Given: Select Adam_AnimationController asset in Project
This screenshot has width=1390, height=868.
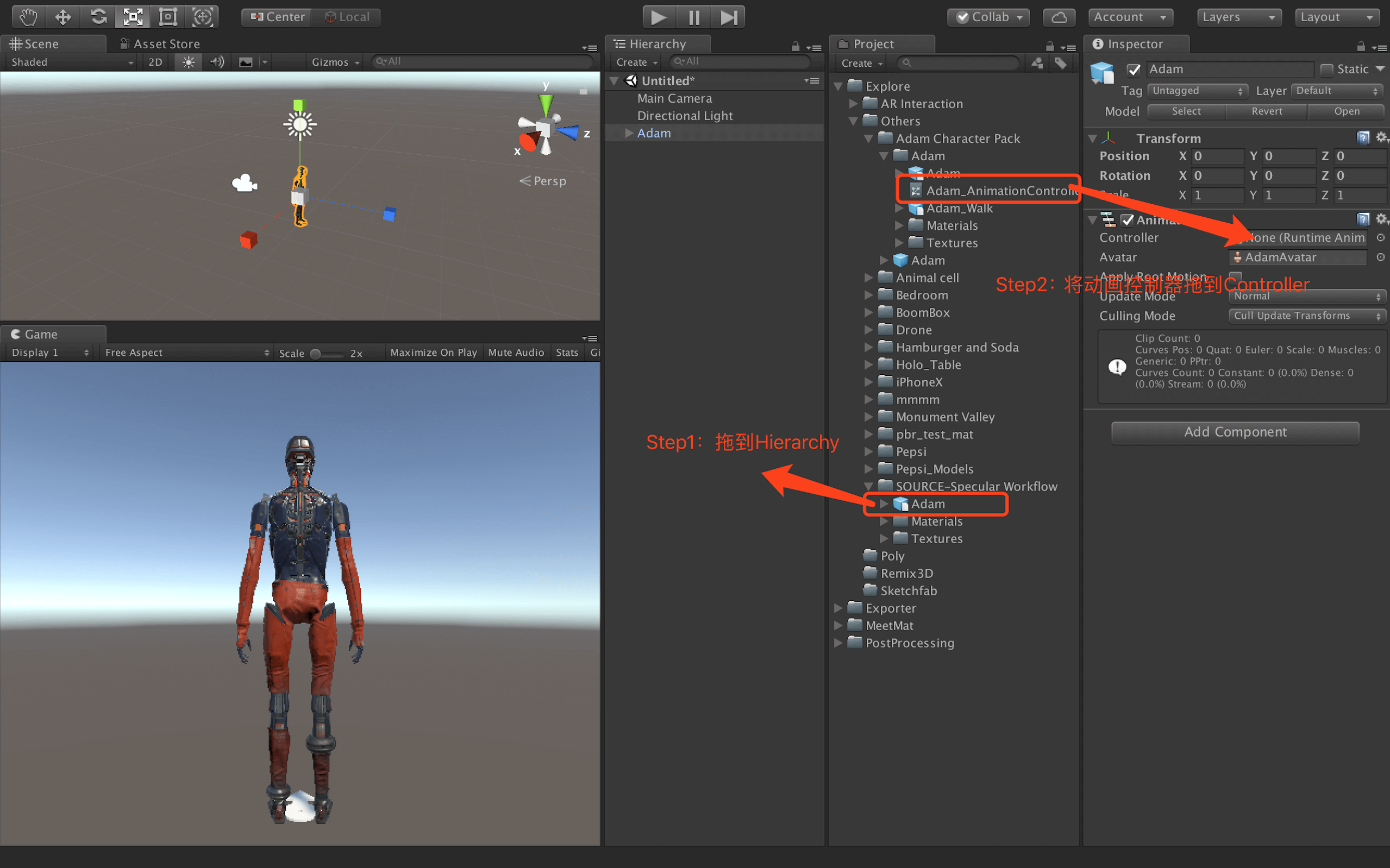Looking at the screenshot, I should coord(999,191).
